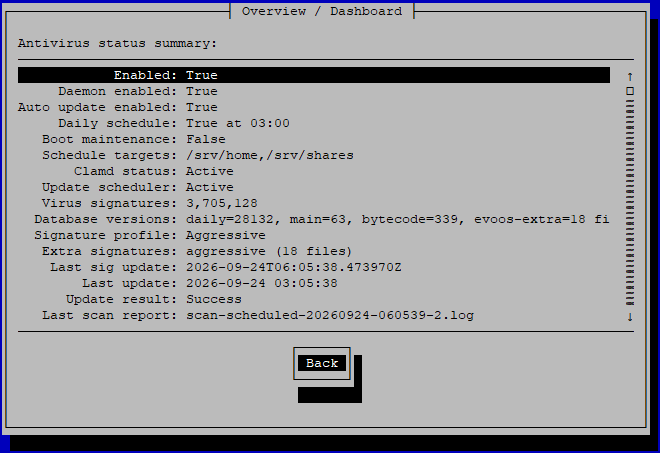Select the 'Database versions' row
This screenshot has width=660, height=453.
314,219
